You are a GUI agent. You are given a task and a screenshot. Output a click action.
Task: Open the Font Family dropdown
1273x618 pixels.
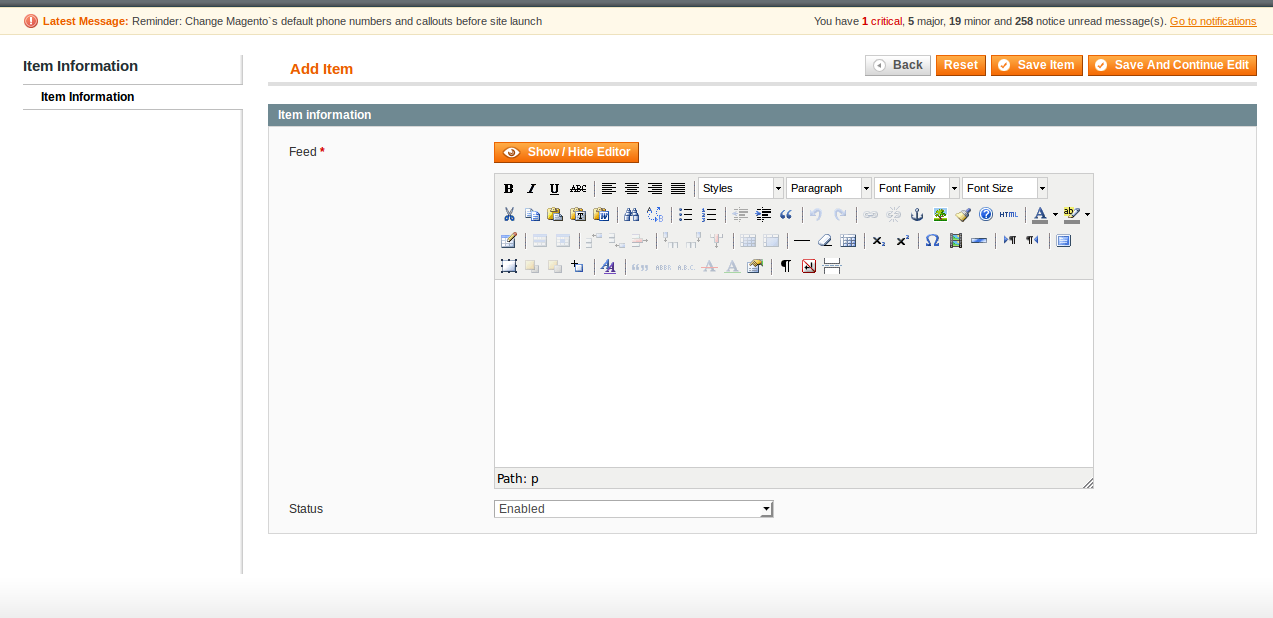coord(917,188)
